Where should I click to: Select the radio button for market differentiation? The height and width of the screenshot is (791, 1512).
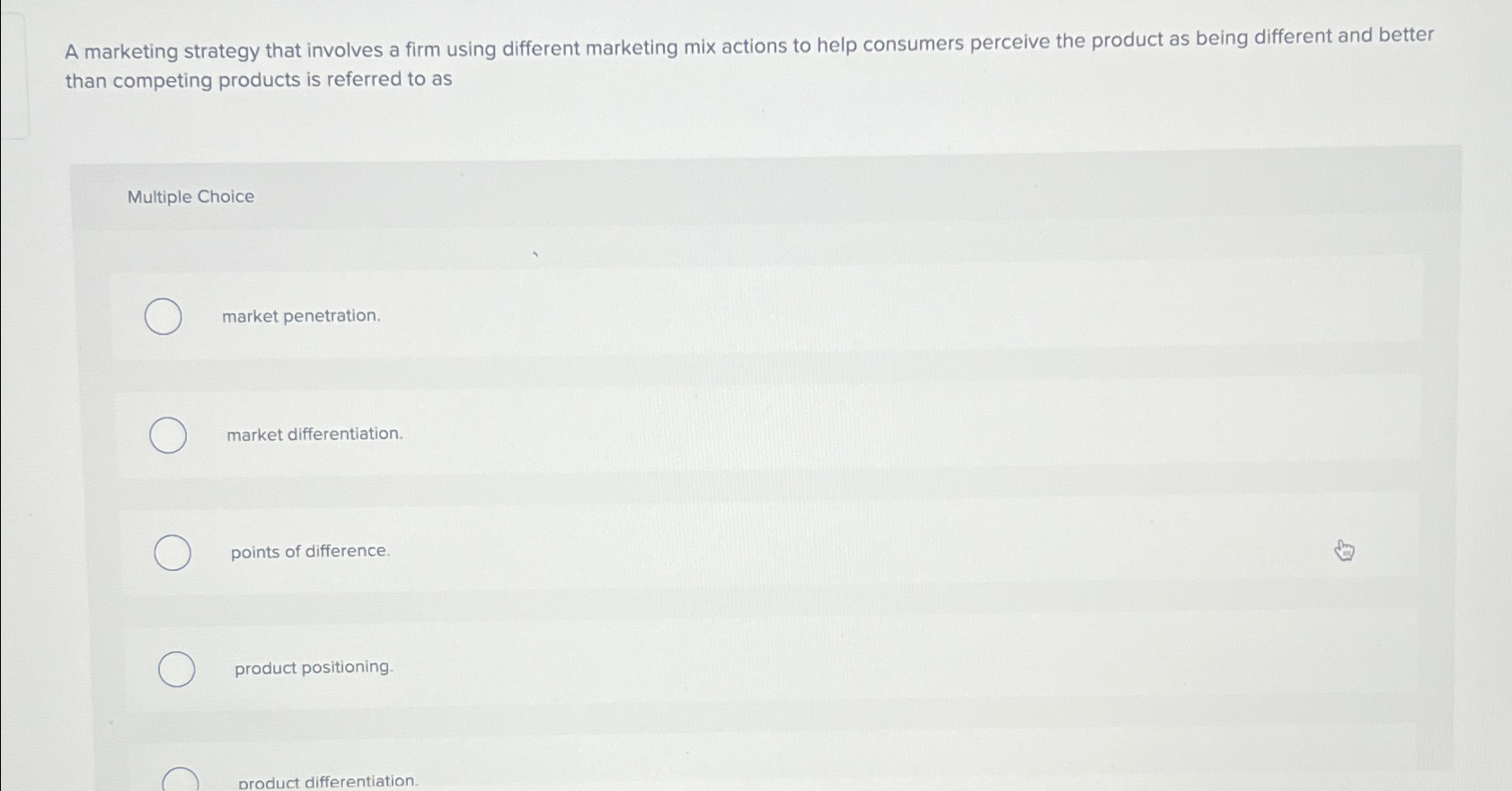coord(168,435)
